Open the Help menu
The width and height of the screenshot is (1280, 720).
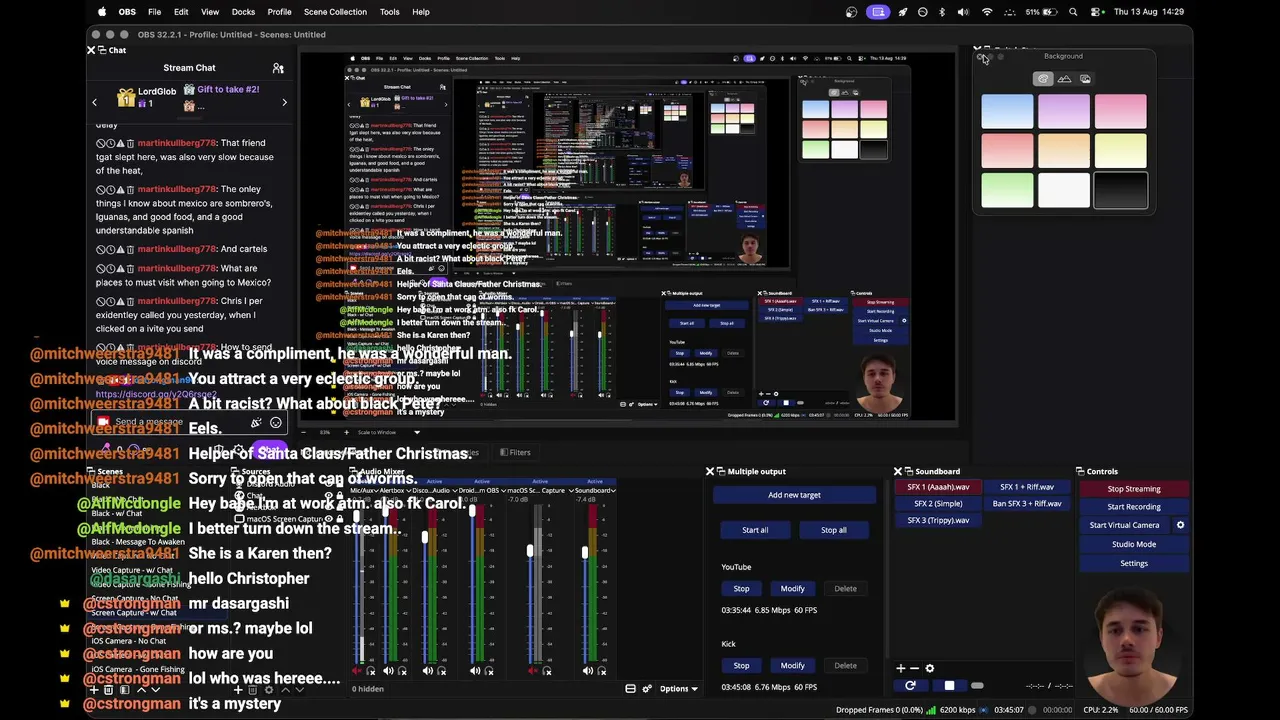[421, 12]
